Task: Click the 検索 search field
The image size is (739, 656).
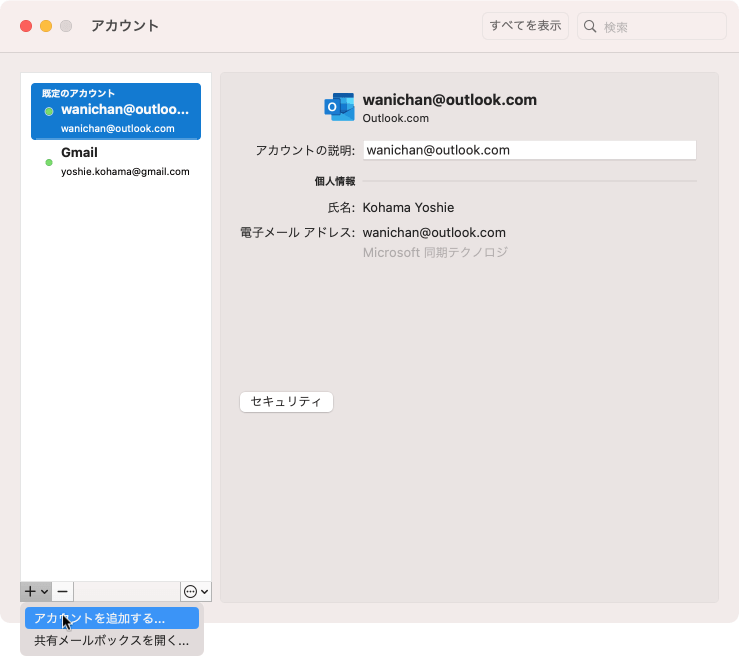Action: coord(652,26)
